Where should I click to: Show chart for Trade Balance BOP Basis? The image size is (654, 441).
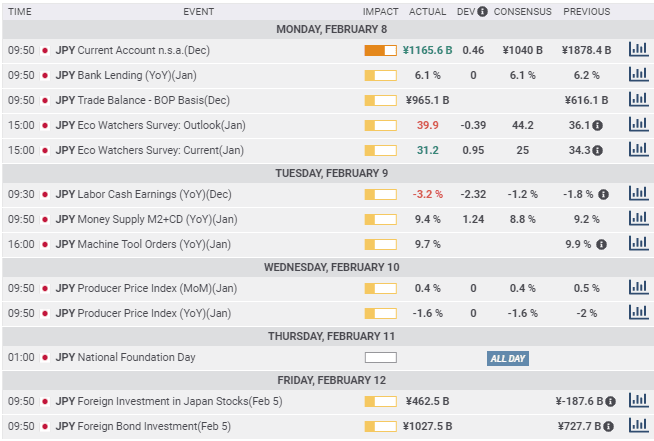click(x=637, y=99)
